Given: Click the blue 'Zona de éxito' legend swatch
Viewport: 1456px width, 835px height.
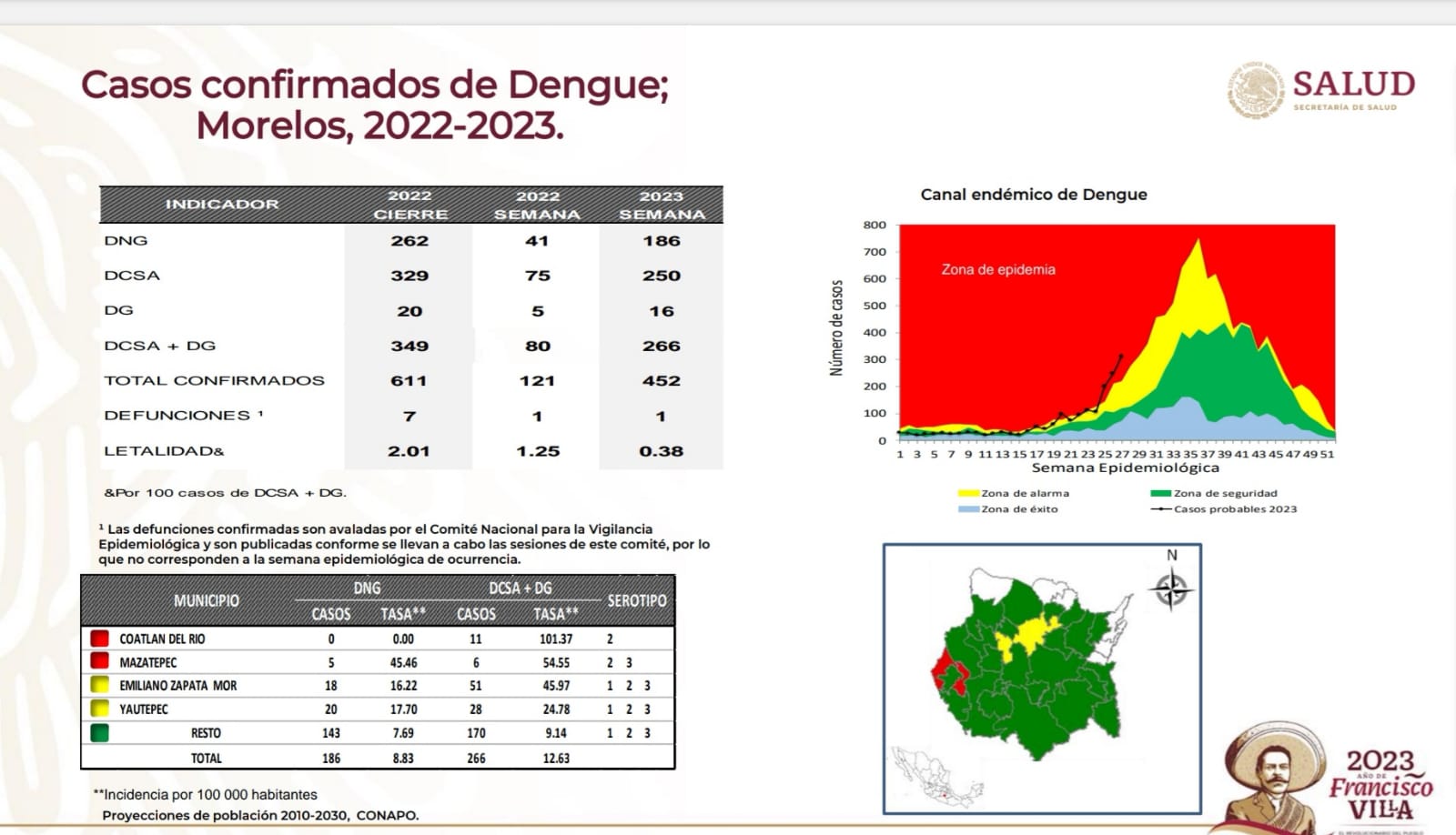Looking at the screenshot, I should (968, 509).
